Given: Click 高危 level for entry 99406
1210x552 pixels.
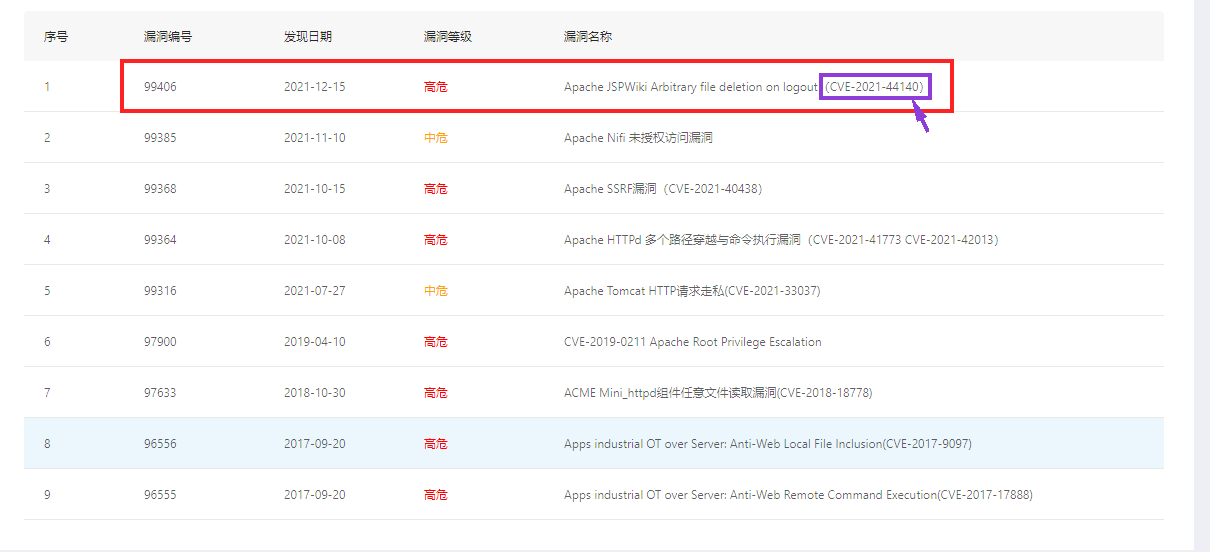Looking at the screenshot, I should point(436,87).
